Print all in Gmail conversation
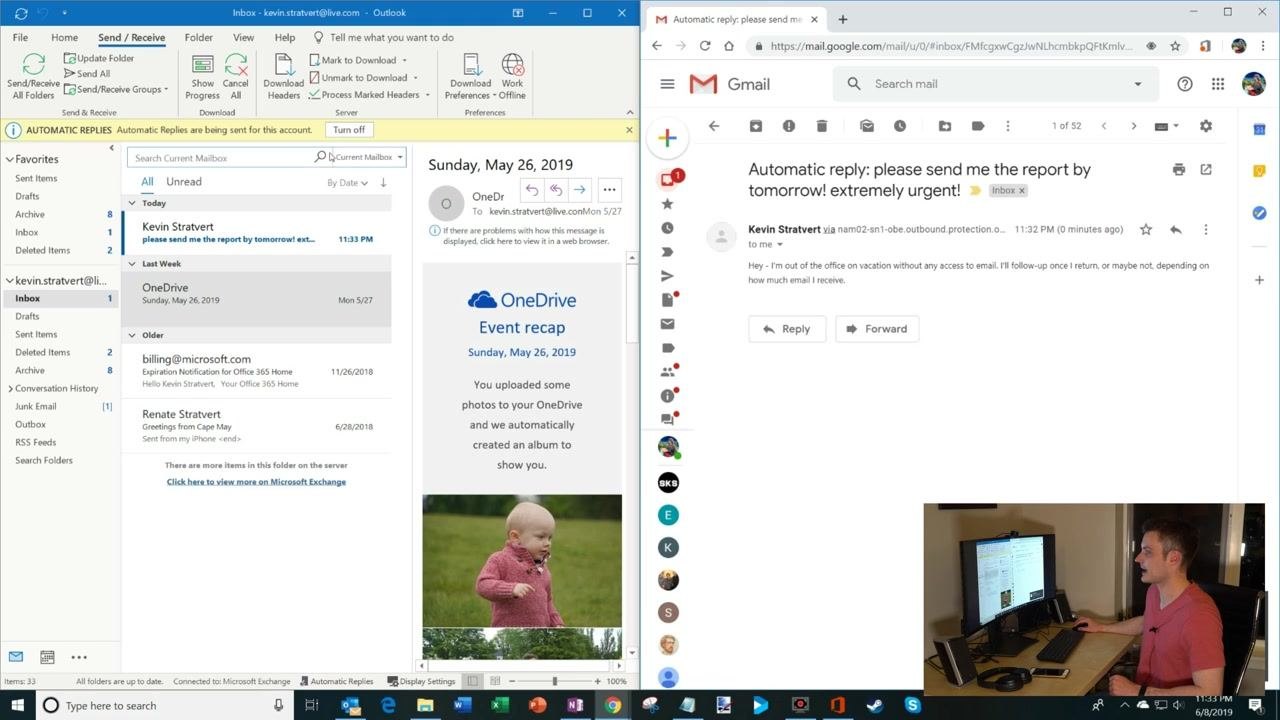The image size is (1280, 720). [1179, 170]
